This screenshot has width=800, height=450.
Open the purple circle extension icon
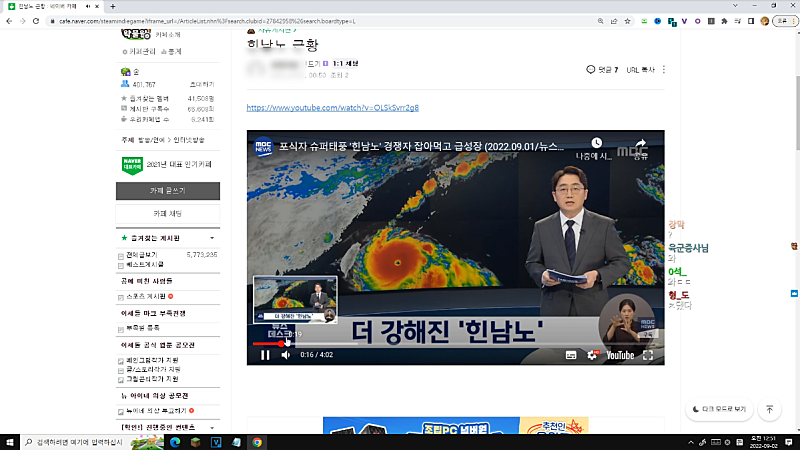coord(697,21)
